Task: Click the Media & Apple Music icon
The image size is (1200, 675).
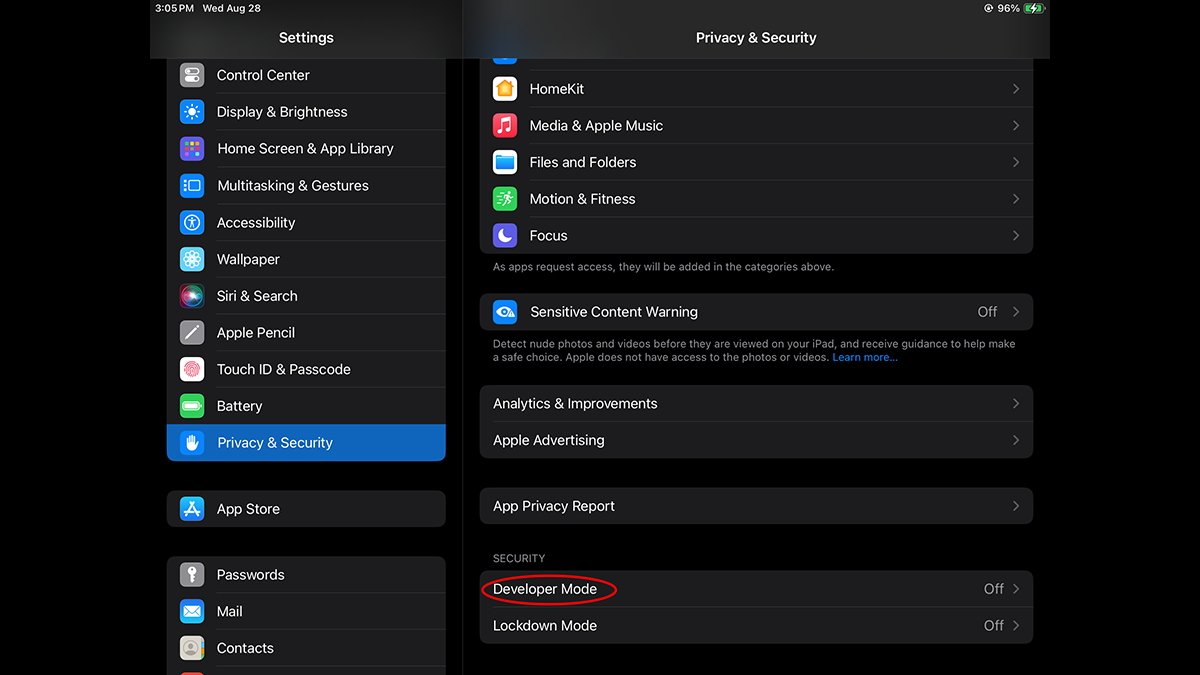Action: 504,125
